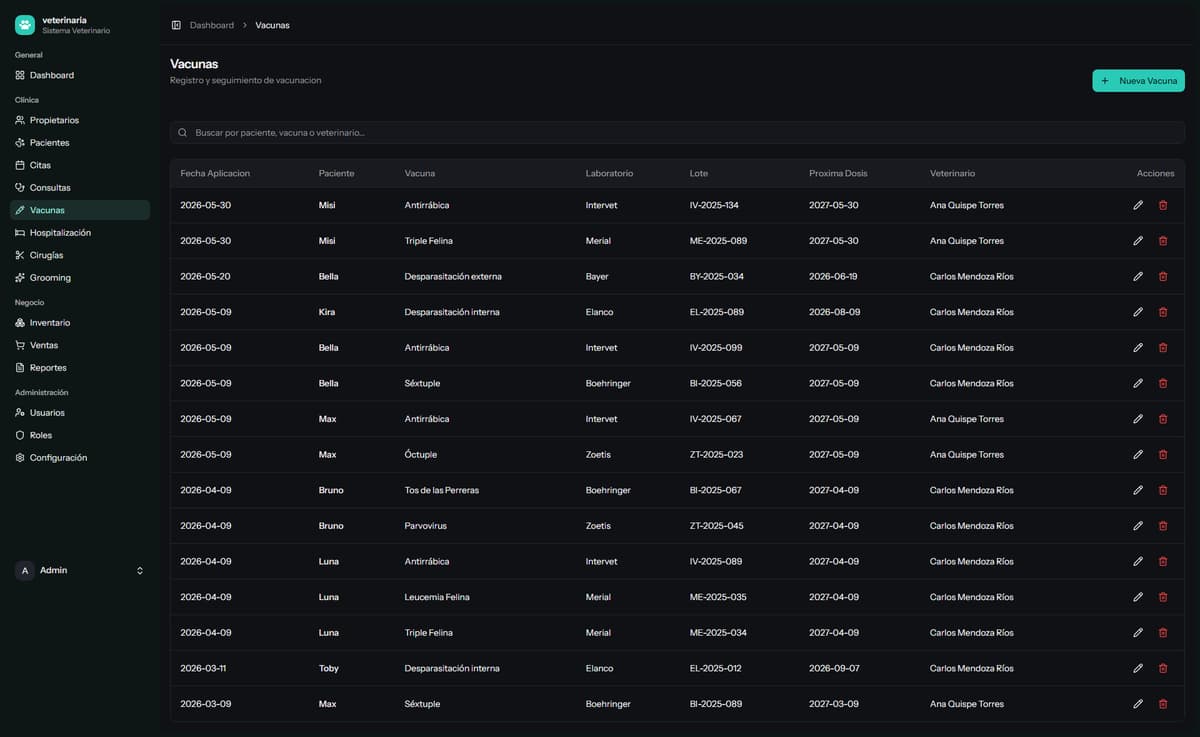The height and width of the screenshot is (737, 1200).
Task: Go to Cirugías
Action: point(80,255)
